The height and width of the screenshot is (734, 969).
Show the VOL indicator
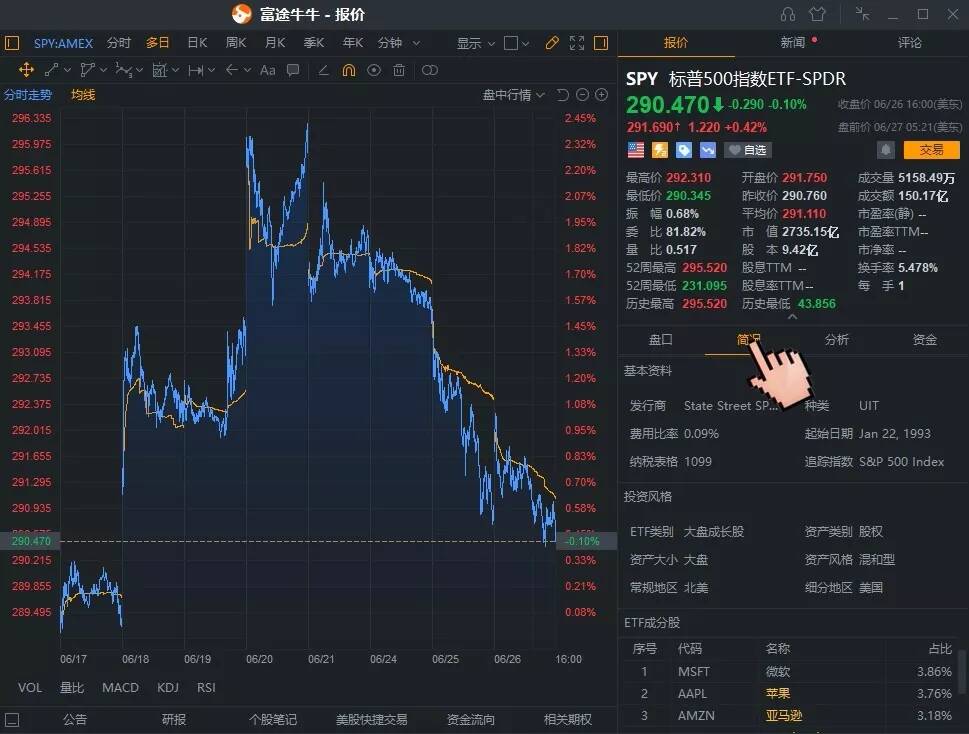coord(30,687)
